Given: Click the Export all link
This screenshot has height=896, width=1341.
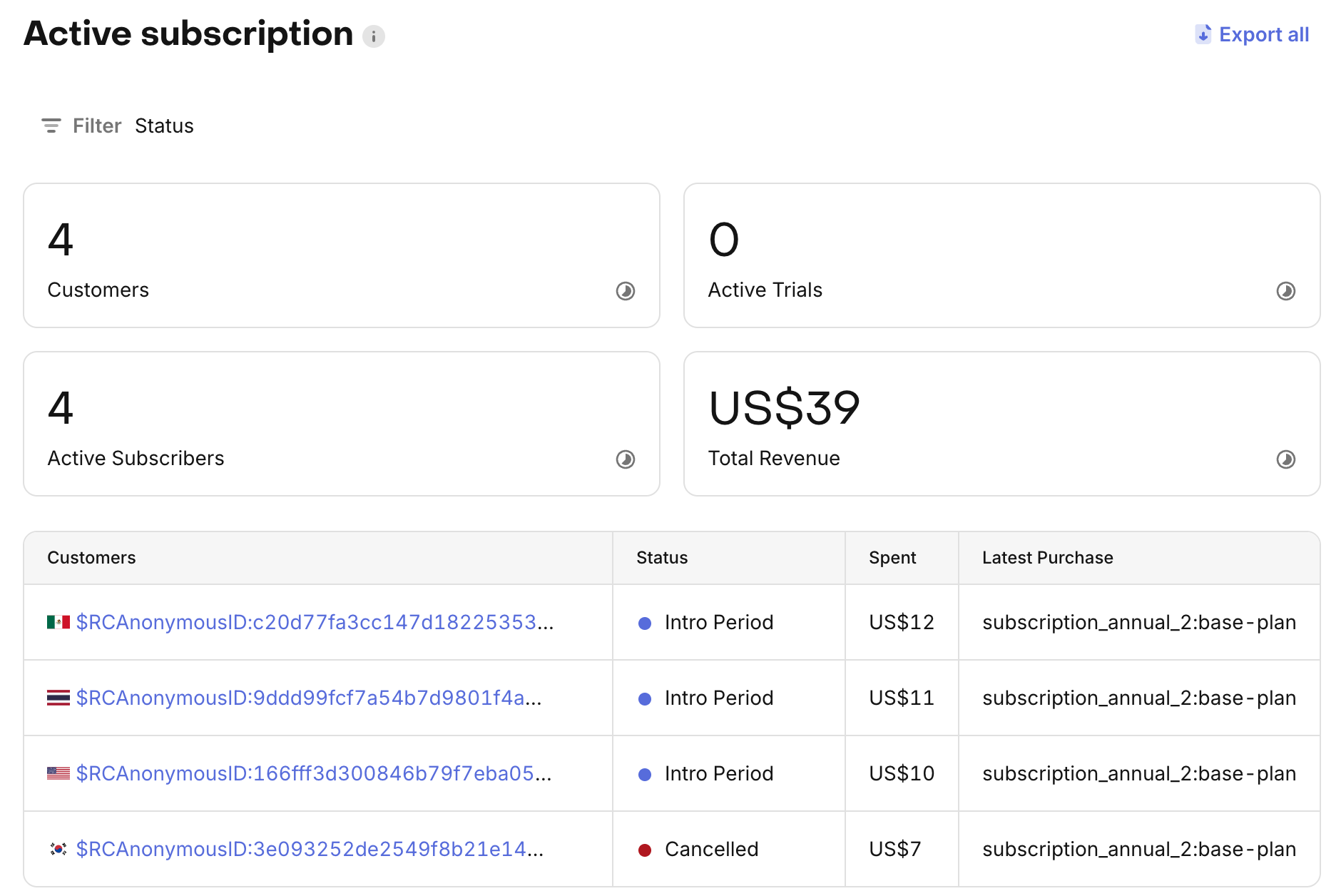Looking at the screenshot, I should tap(1263, 34).
